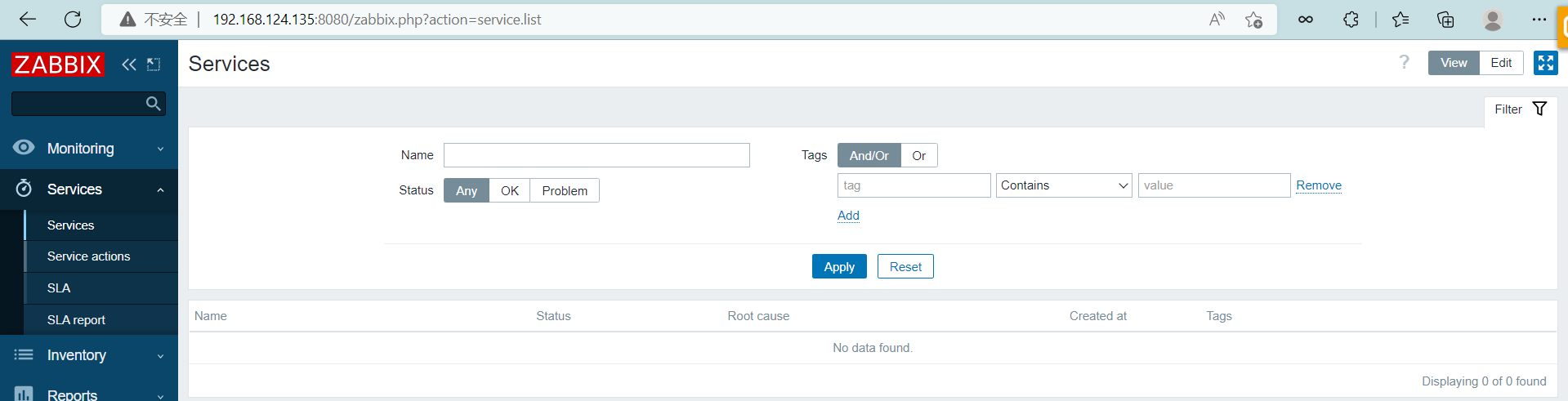The image size is (1568, 401).
Task: Click the Apply filter button
Action: point(838,267)
